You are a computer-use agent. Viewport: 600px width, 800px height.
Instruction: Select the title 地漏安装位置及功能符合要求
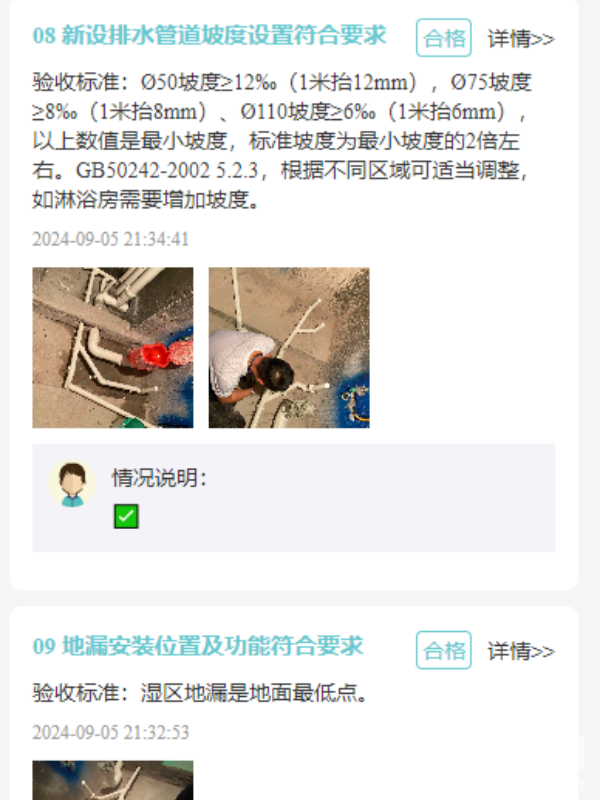point(213,646)
